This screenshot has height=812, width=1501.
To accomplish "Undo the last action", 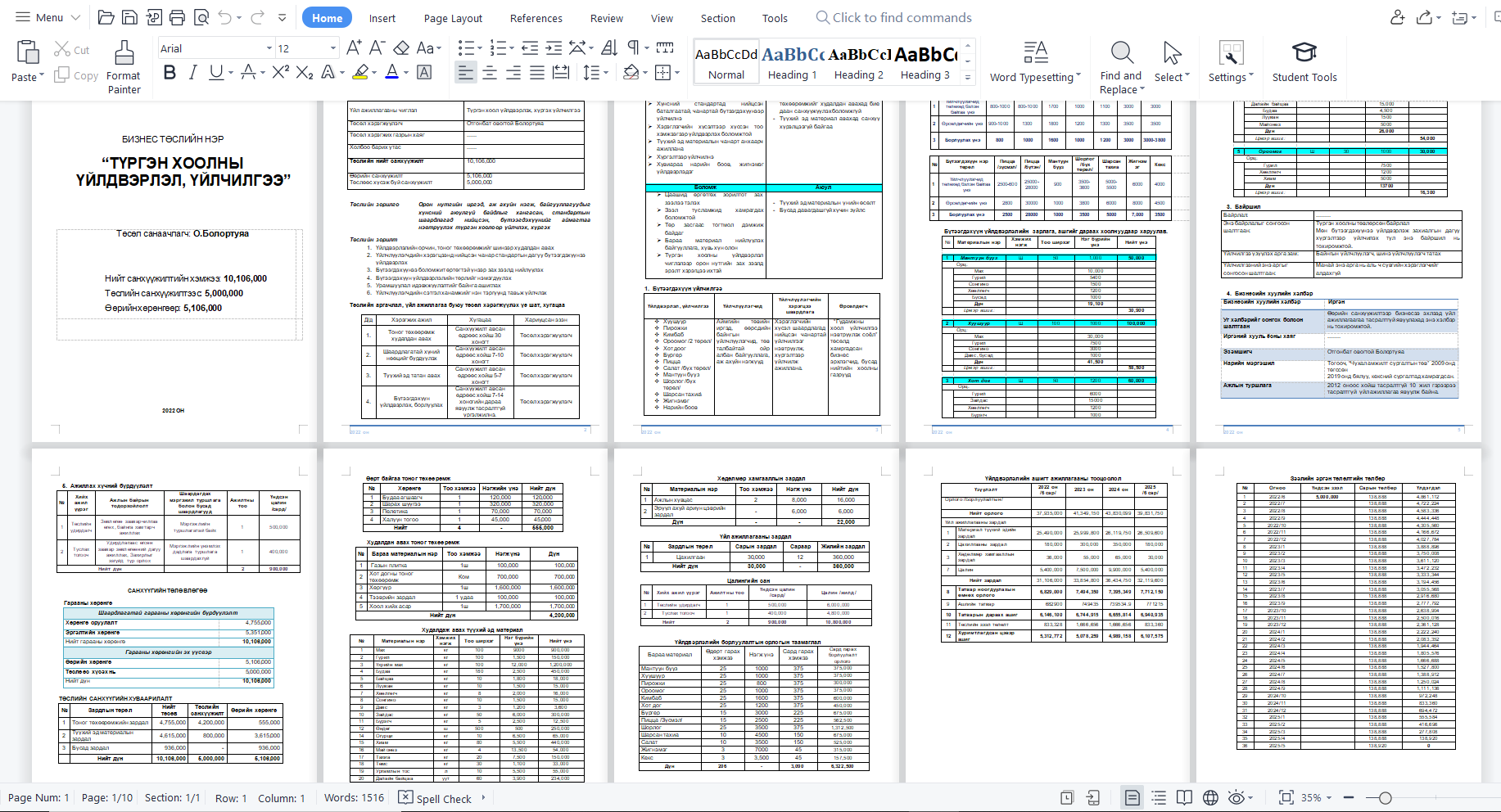I will 225,17.
